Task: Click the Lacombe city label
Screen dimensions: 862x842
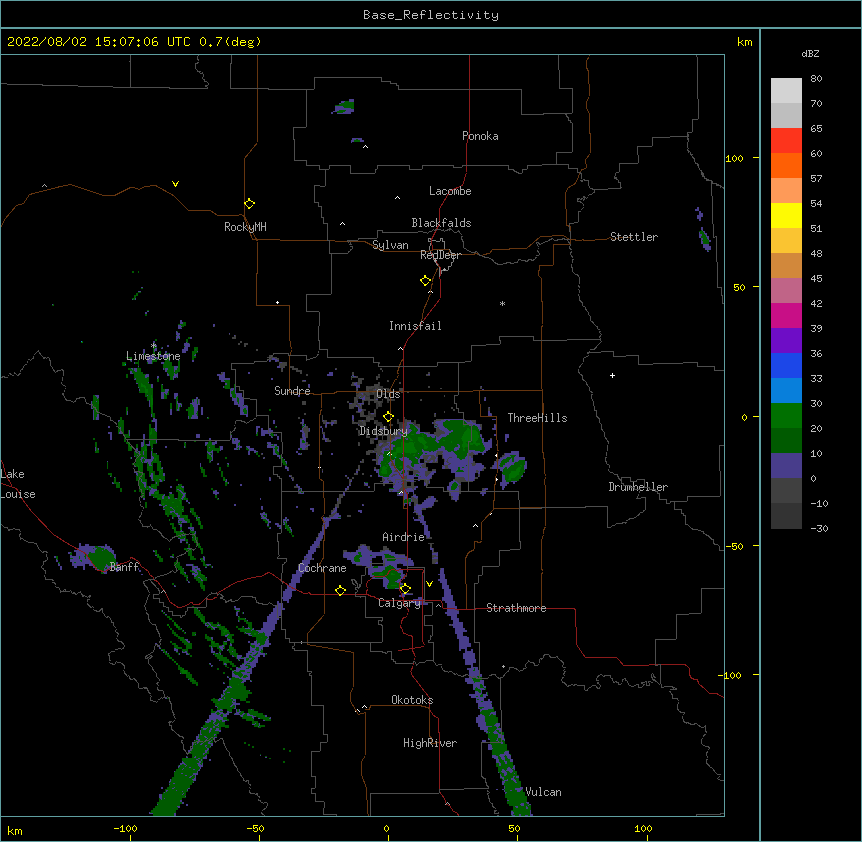Action: pos(450,191)
